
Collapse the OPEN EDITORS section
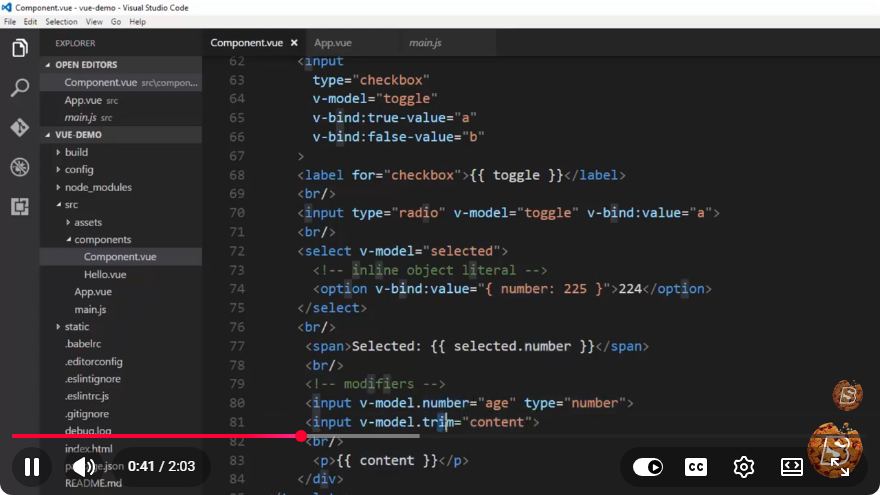point(86,65)
